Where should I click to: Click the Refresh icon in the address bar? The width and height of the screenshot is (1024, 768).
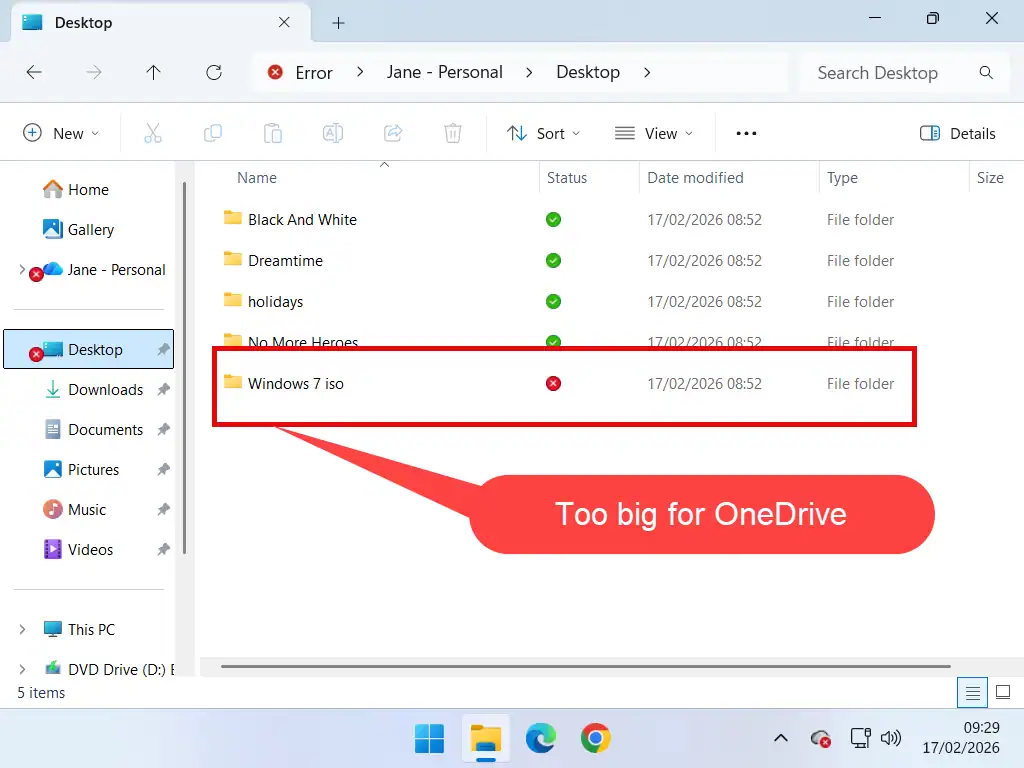click(x=213, y=72)
